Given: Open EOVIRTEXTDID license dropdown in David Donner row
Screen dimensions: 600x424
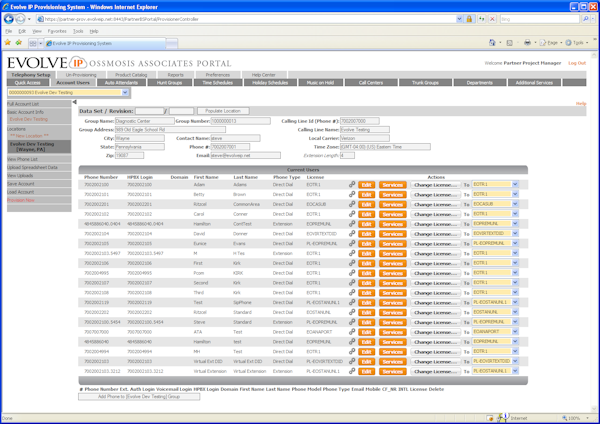Looking at the screenshot, I should 515,233.
